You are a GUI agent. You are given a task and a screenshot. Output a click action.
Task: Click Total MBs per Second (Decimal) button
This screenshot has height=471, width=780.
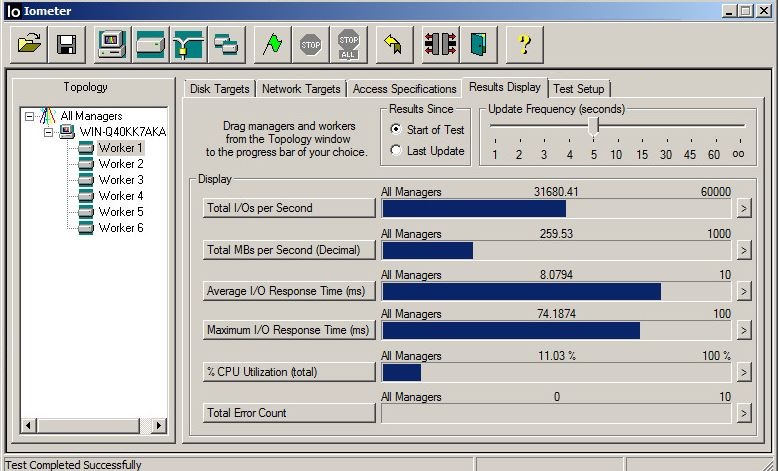(x=289, y=250)
